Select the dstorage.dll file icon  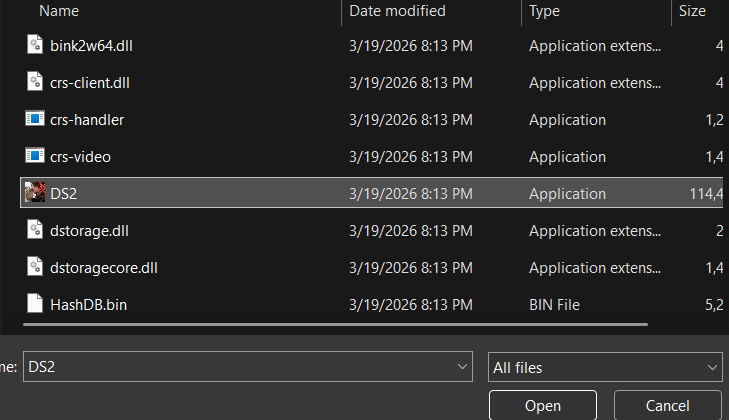(35, 230)
